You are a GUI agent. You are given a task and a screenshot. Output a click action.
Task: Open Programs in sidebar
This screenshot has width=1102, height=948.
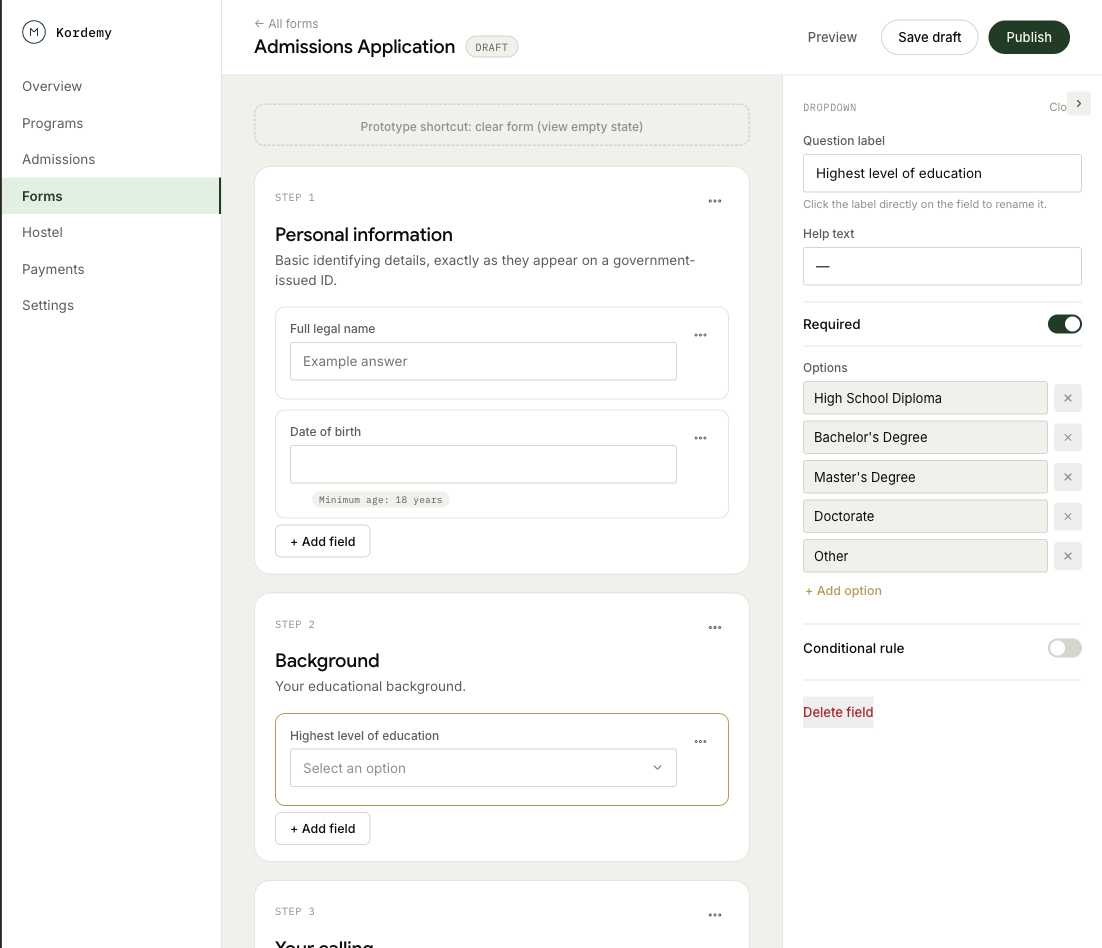tap(53, 123)
